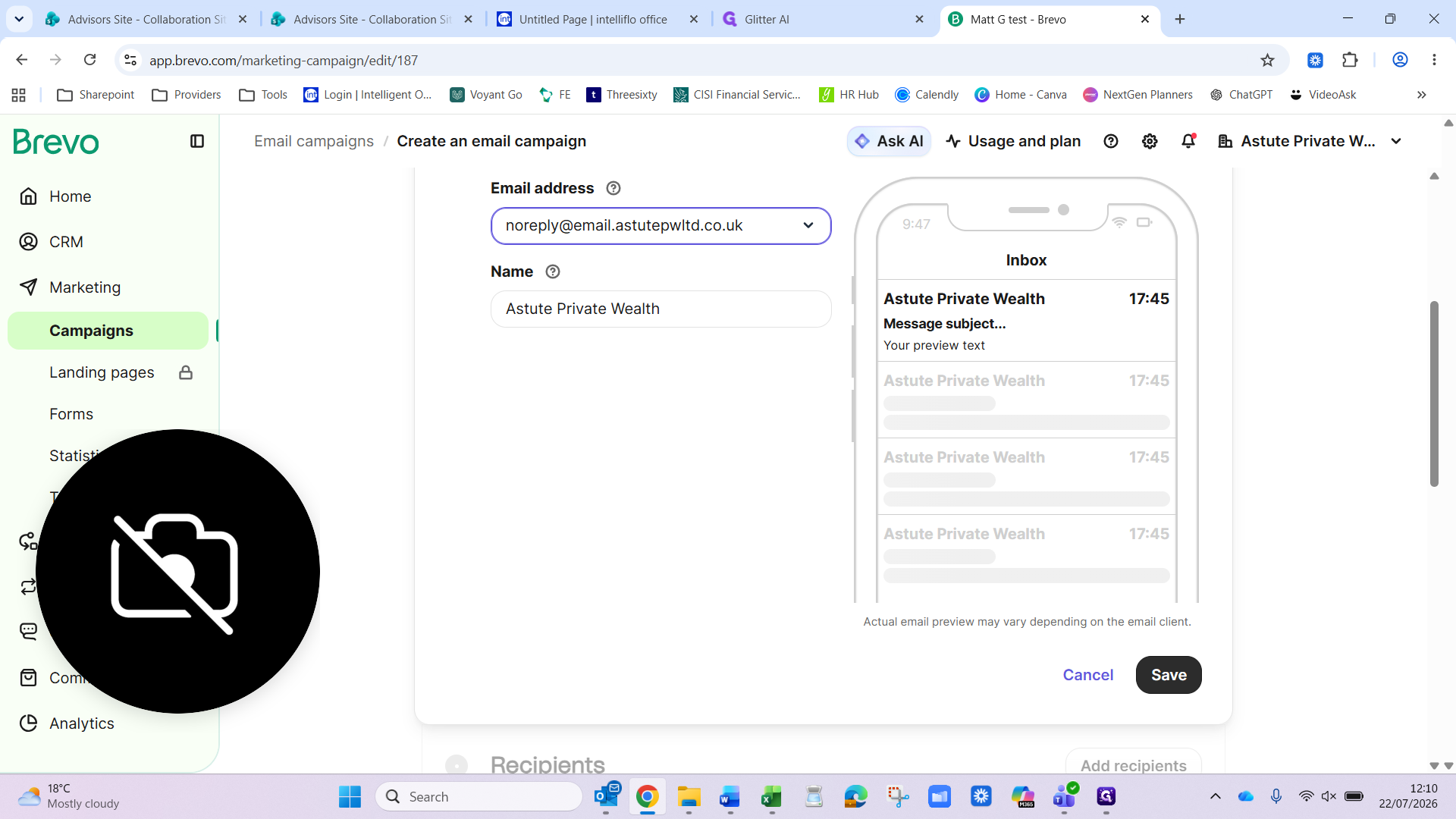
Task: Open the Conversations chat bubble icon in sidebar
Action: (x=28, y=632)
